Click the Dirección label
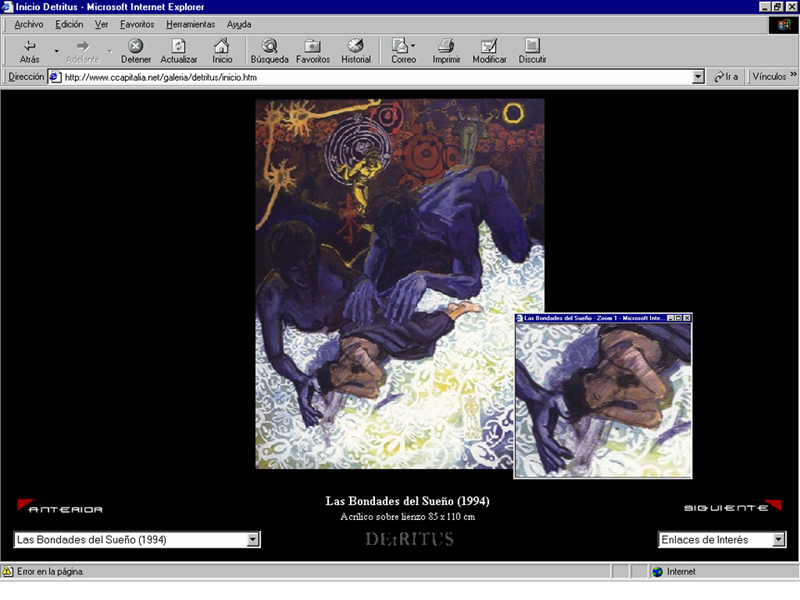 [x=26, y=77]
